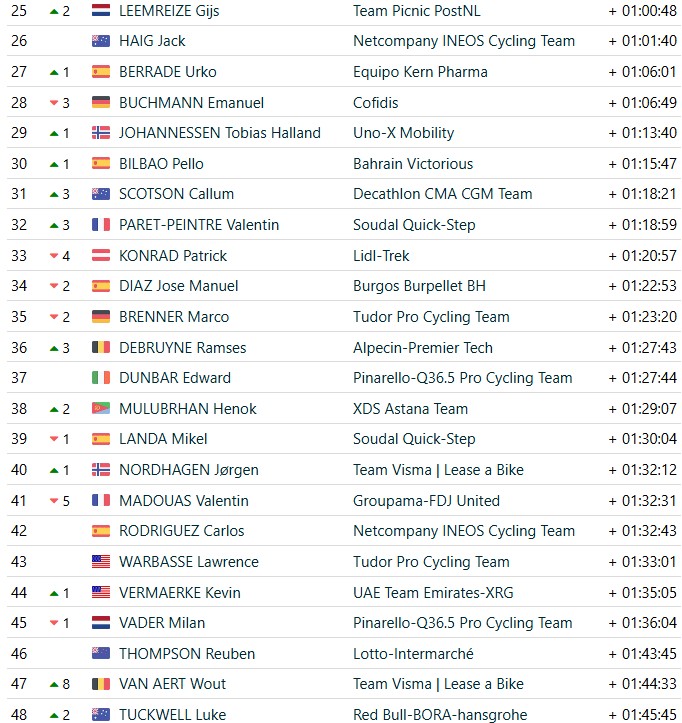Open Team Visma in NORDHAGEN row
This screenshot has height=723, width=682.
[x=438, y=470]
